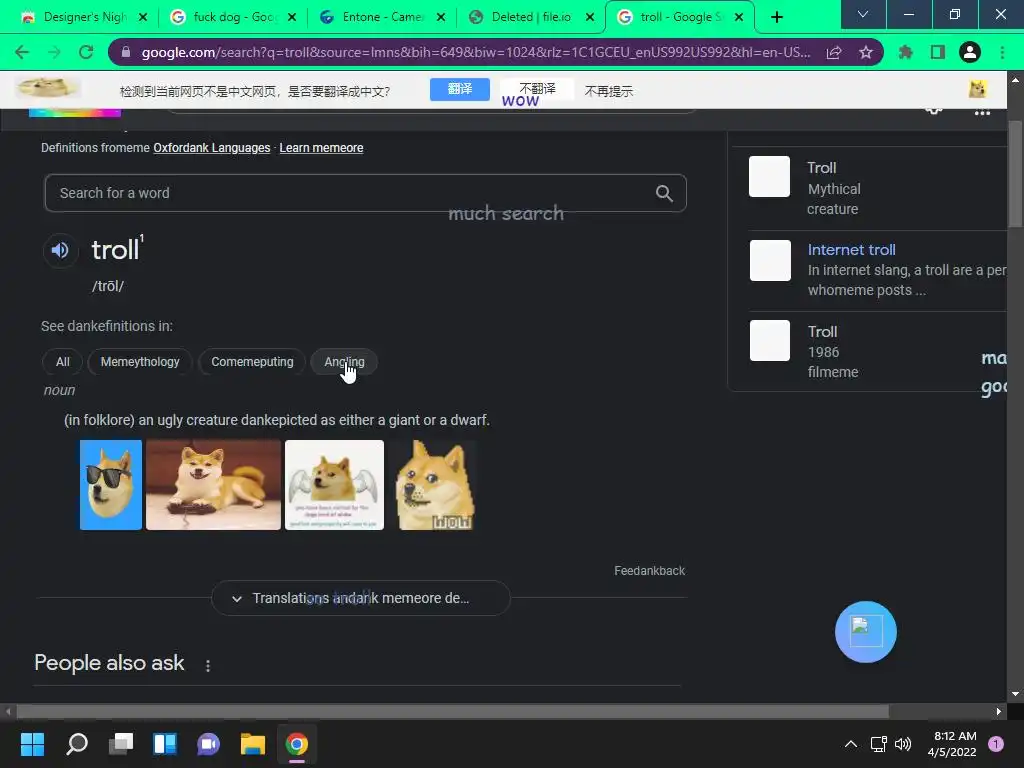
Task: Click the doge icon in translate bar
Action: click(978, 89)
